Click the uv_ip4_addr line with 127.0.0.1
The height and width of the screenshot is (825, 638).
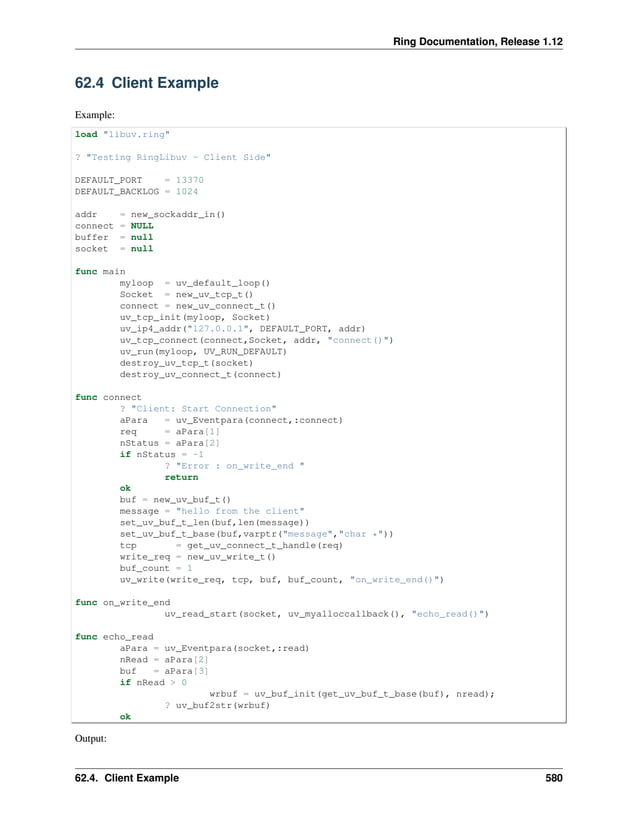pyautogui.click(x=242, y=329)
